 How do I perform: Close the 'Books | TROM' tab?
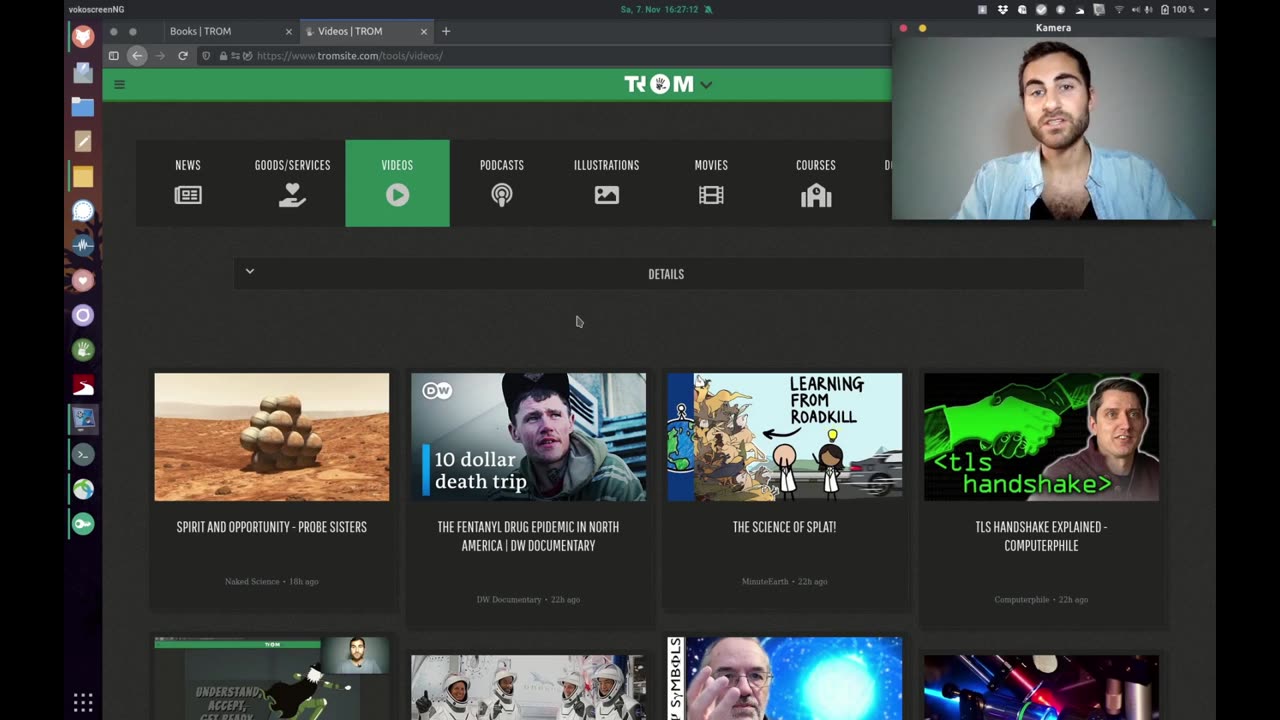(289, 31)
